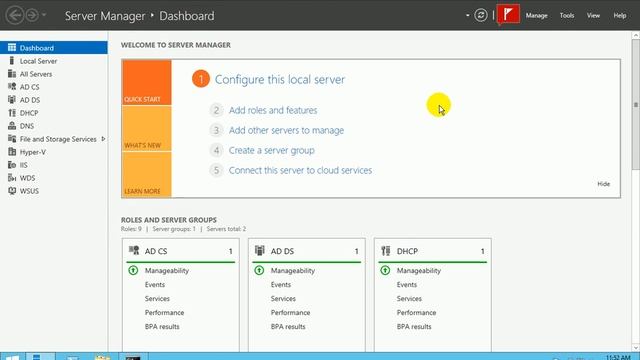Screen dimensions: 640x360
Task: Hide the welcome tile
Action: (x=603, y=184)
